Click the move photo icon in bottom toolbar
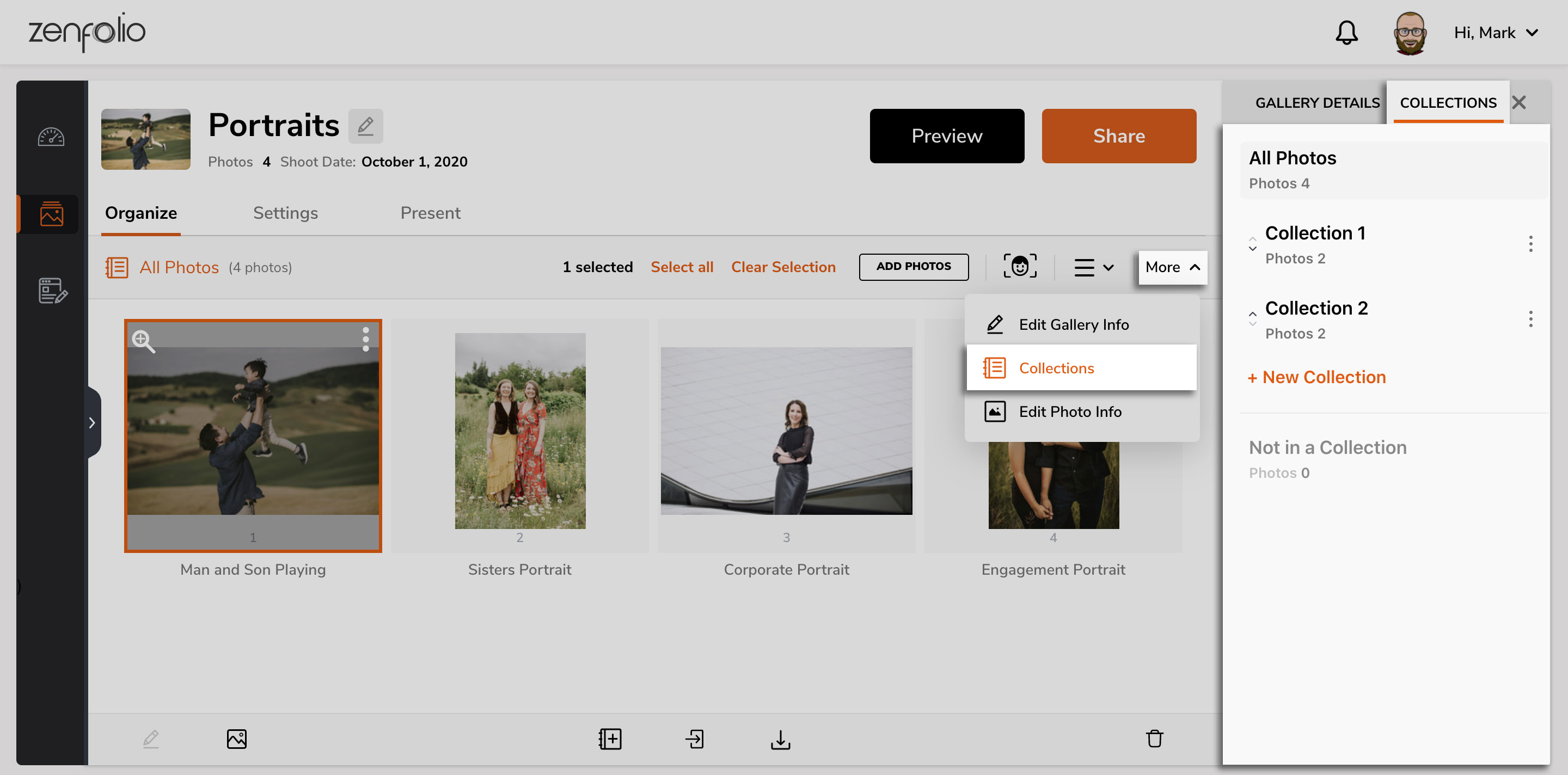The height and width of the screenshot is (775, 1568). (x=695, y=739)
